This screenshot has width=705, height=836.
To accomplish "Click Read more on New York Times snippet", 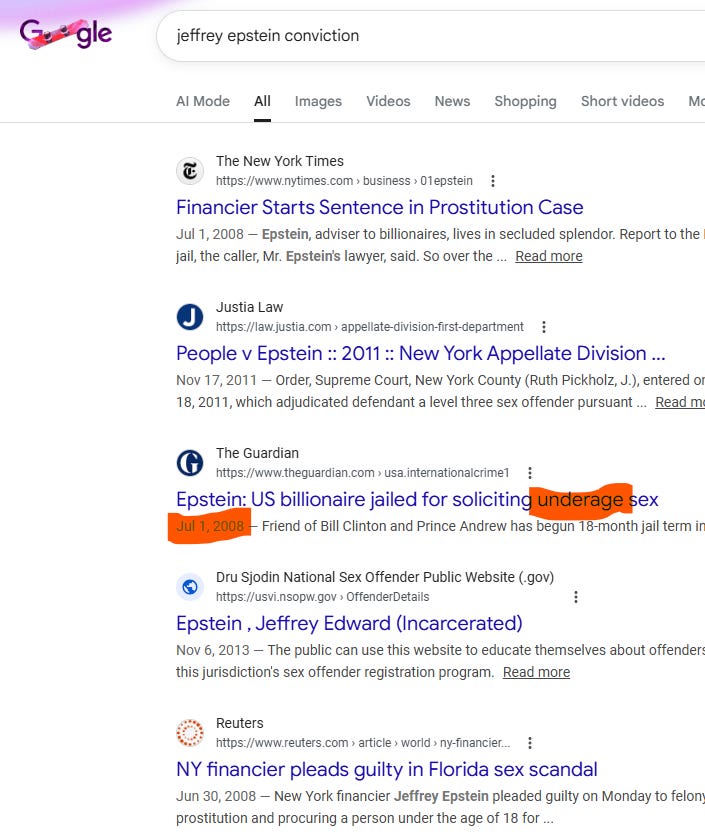I will coord(549,256).
